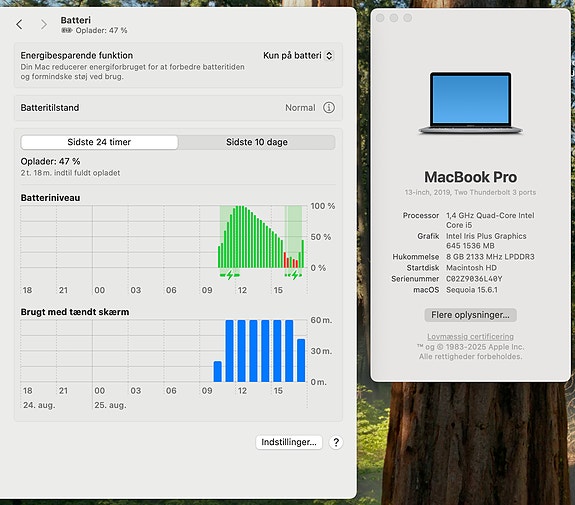Click the Flere oplysninger… button

470,315
